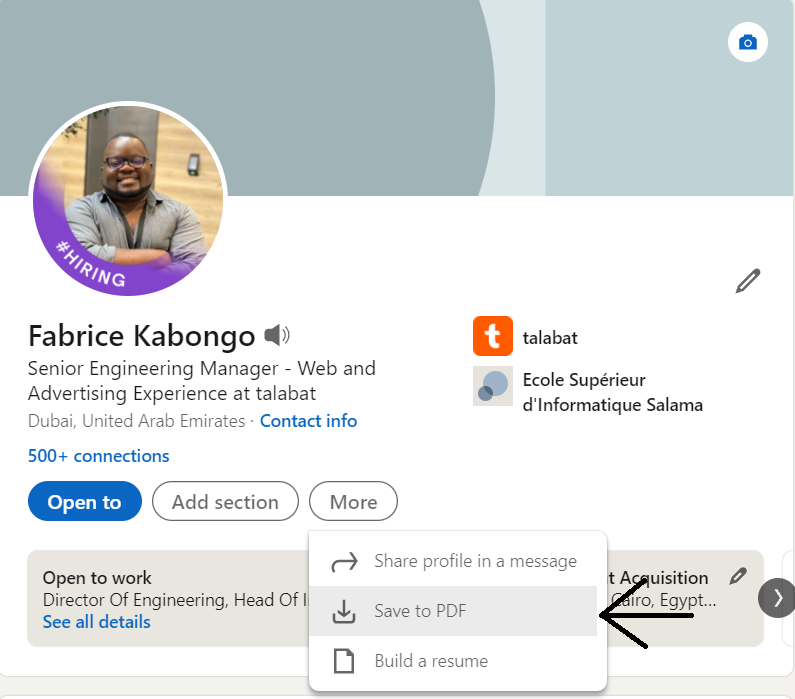Click the share arrow icon in menu
This screenshot has width=795, height=699.
[344, 561]
